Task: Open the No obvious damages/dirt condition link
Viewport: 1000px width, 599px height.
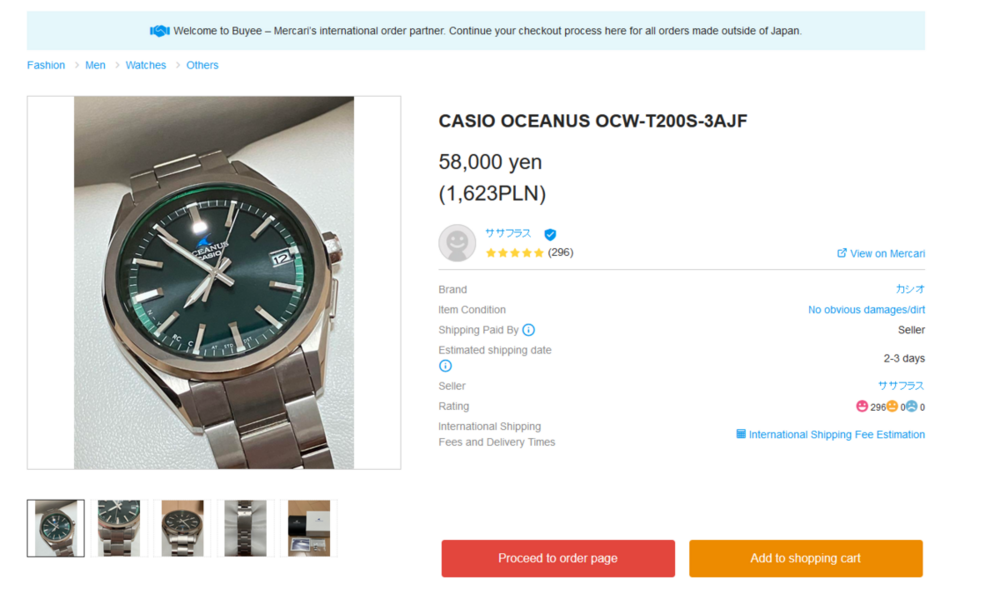Action: [866, 309]
